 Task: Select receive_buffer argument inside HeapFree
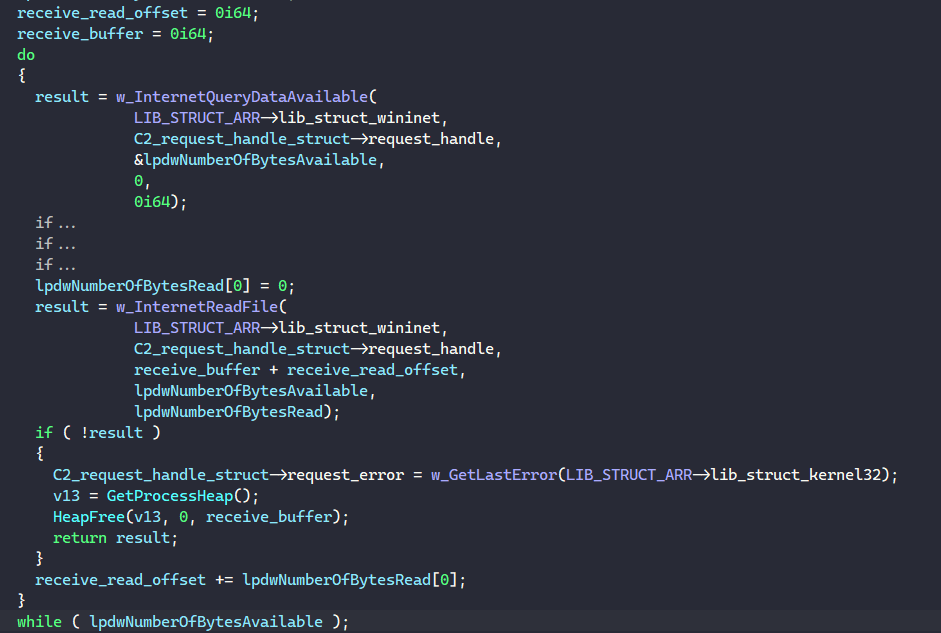pos(269,517)
